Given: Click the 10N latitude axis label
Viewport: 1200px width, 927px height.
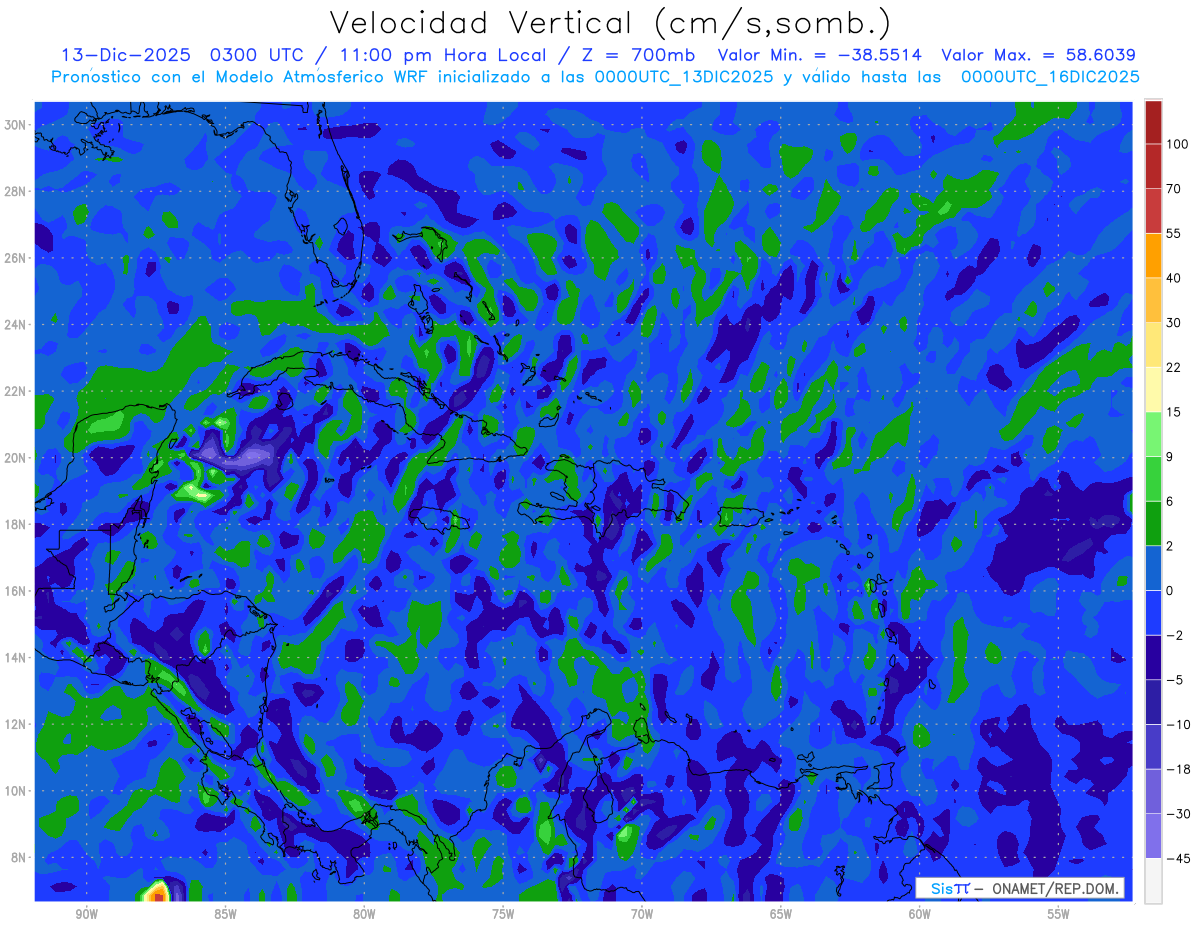Looking at the screenshot, I should coord(17,790).
